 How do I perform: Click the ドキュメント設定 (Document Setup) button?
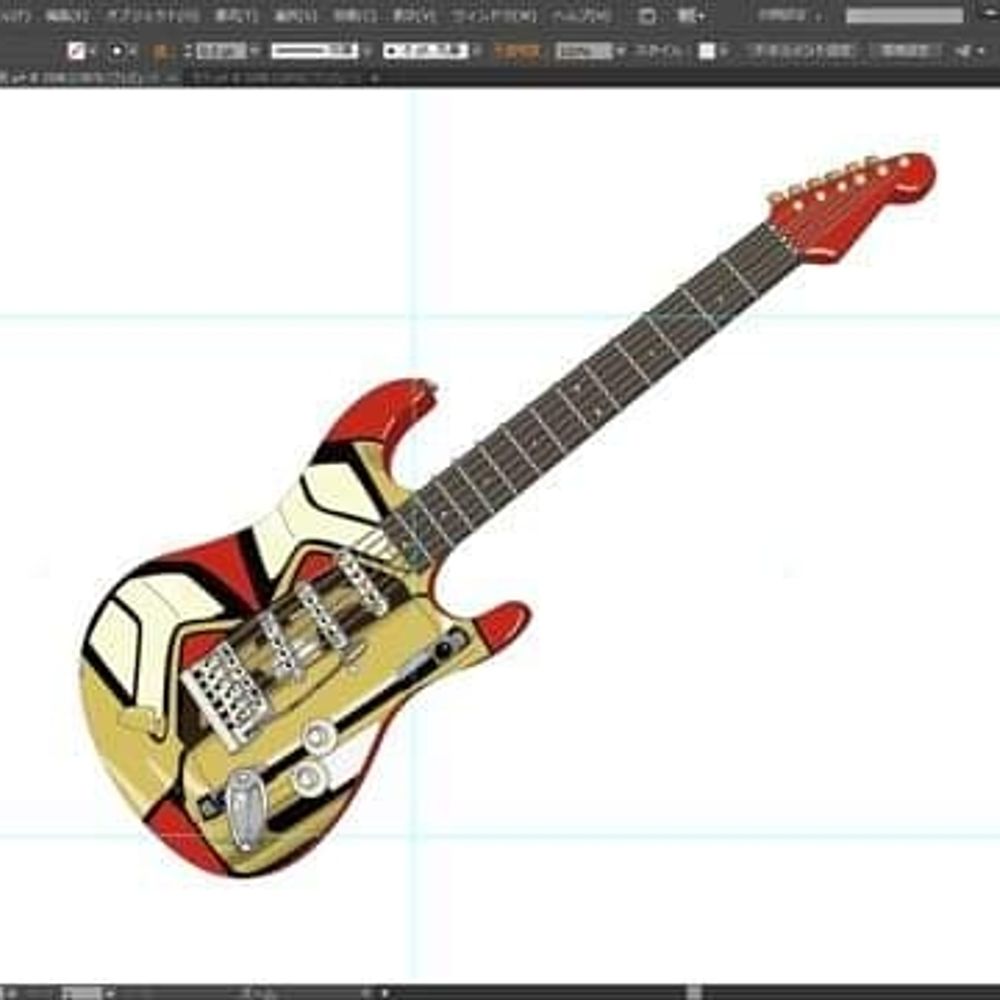click(802, 51)
